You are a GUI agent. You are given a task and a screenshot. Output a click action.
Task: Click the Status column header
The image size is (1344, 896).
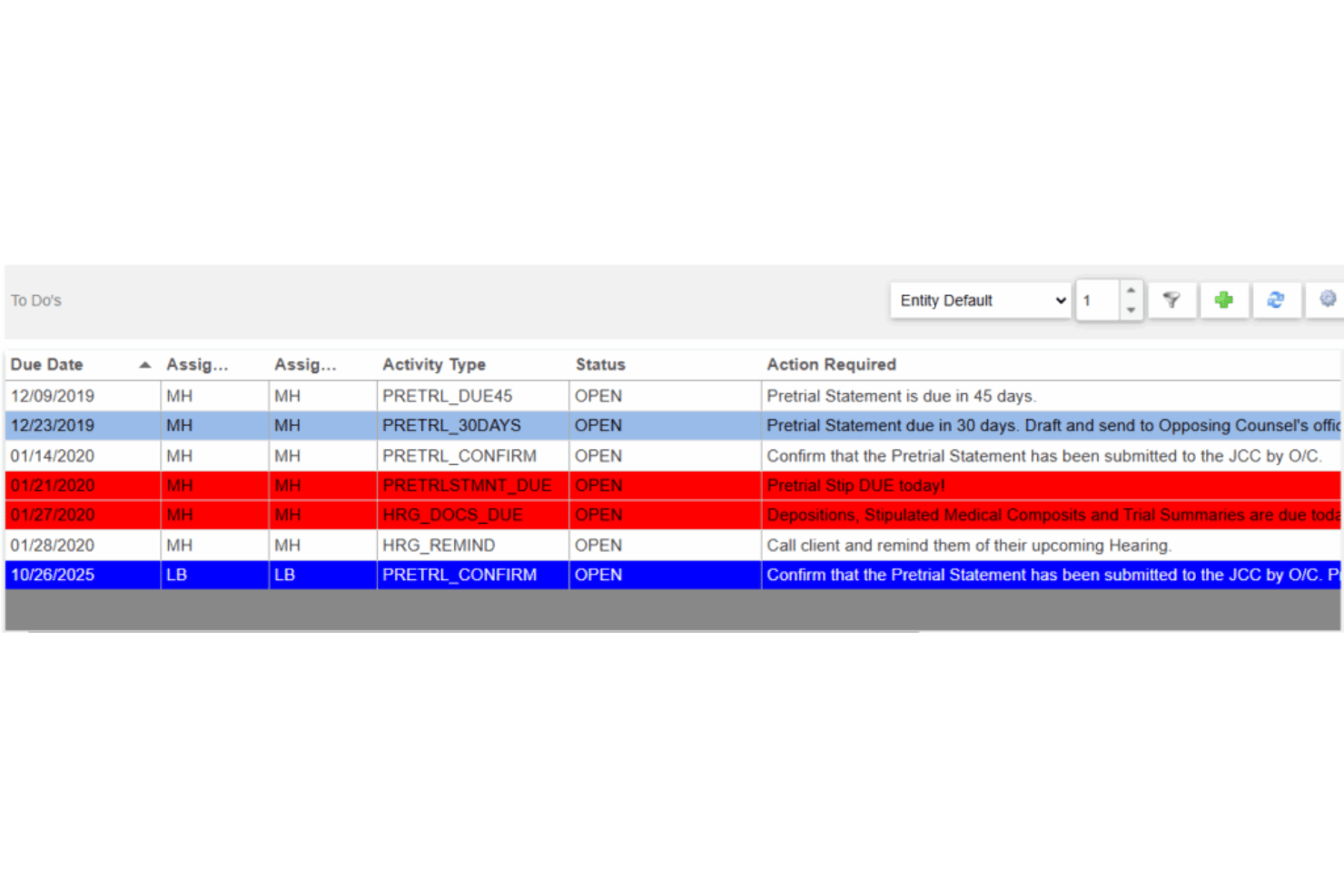tap(600, 365)
